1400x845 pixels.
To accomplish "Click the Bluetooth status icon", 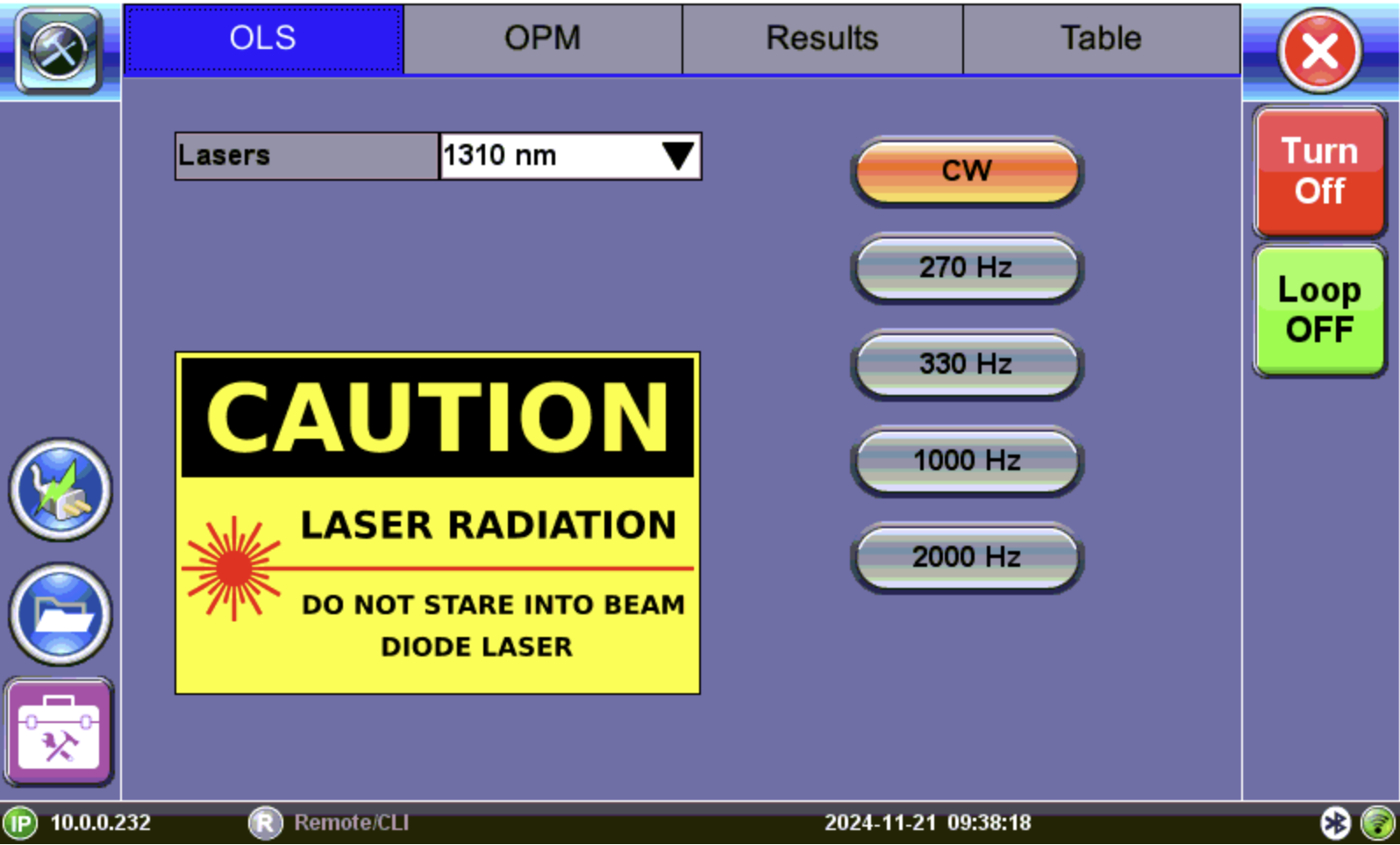I will tap(1335, 823).
